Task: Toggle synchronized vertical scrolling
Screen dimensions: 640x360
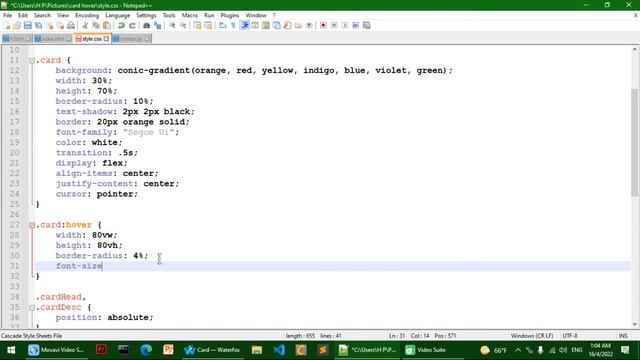Action: (x=198, y=25)
